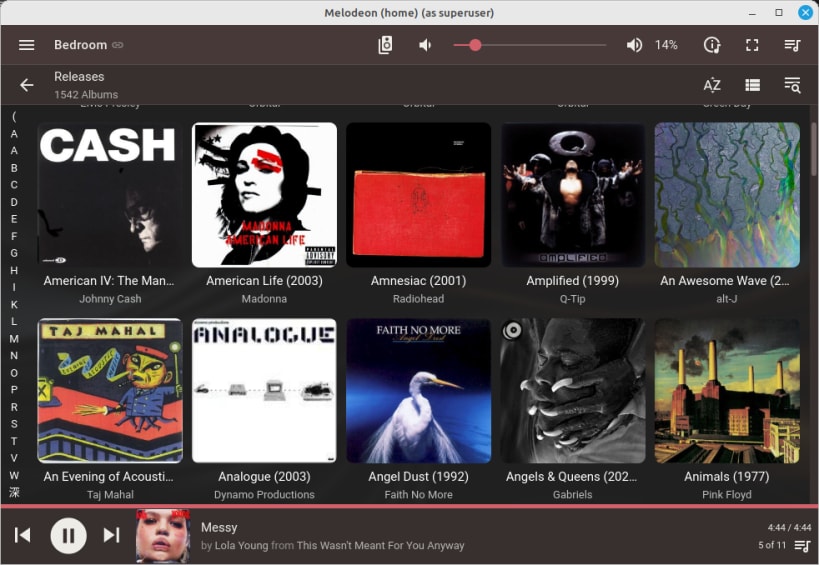Jump to the '(' index entry
Viewport: 819px width, 565px height.
click(14, 116)
